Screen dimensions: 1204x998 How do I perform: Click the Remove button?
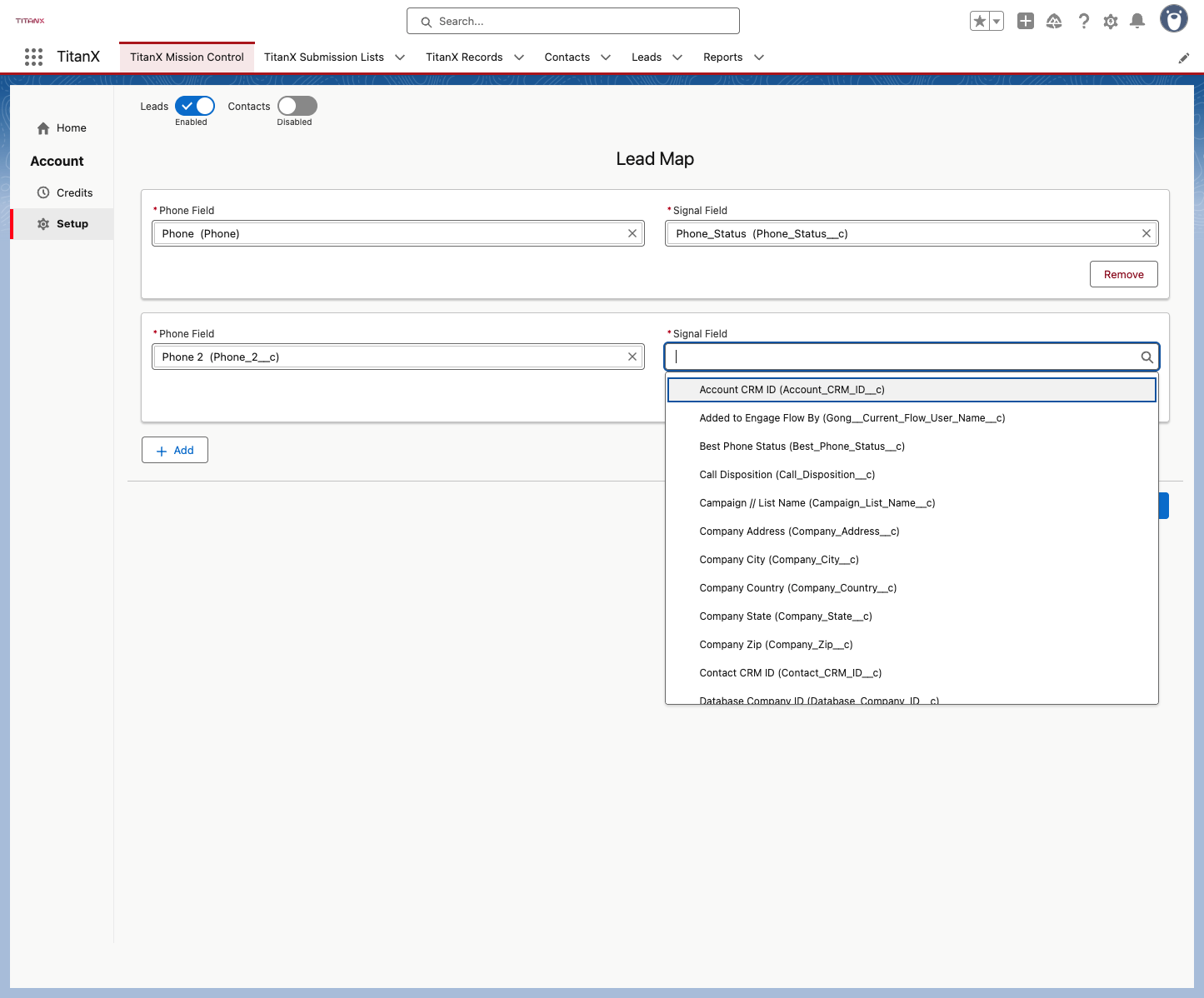(x=1123, y=274)
